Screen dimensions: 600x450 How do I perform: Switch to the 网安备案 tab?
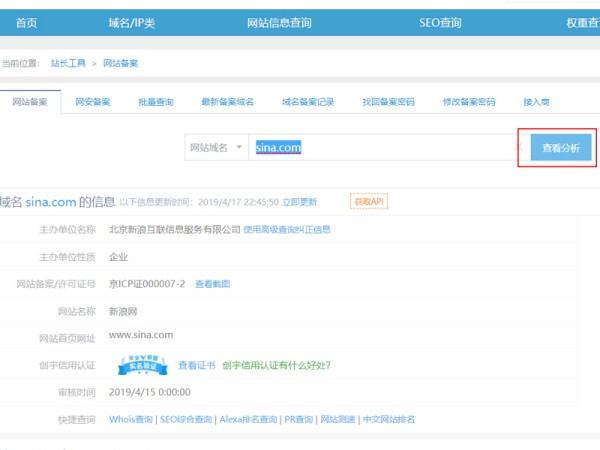point(93,102)
